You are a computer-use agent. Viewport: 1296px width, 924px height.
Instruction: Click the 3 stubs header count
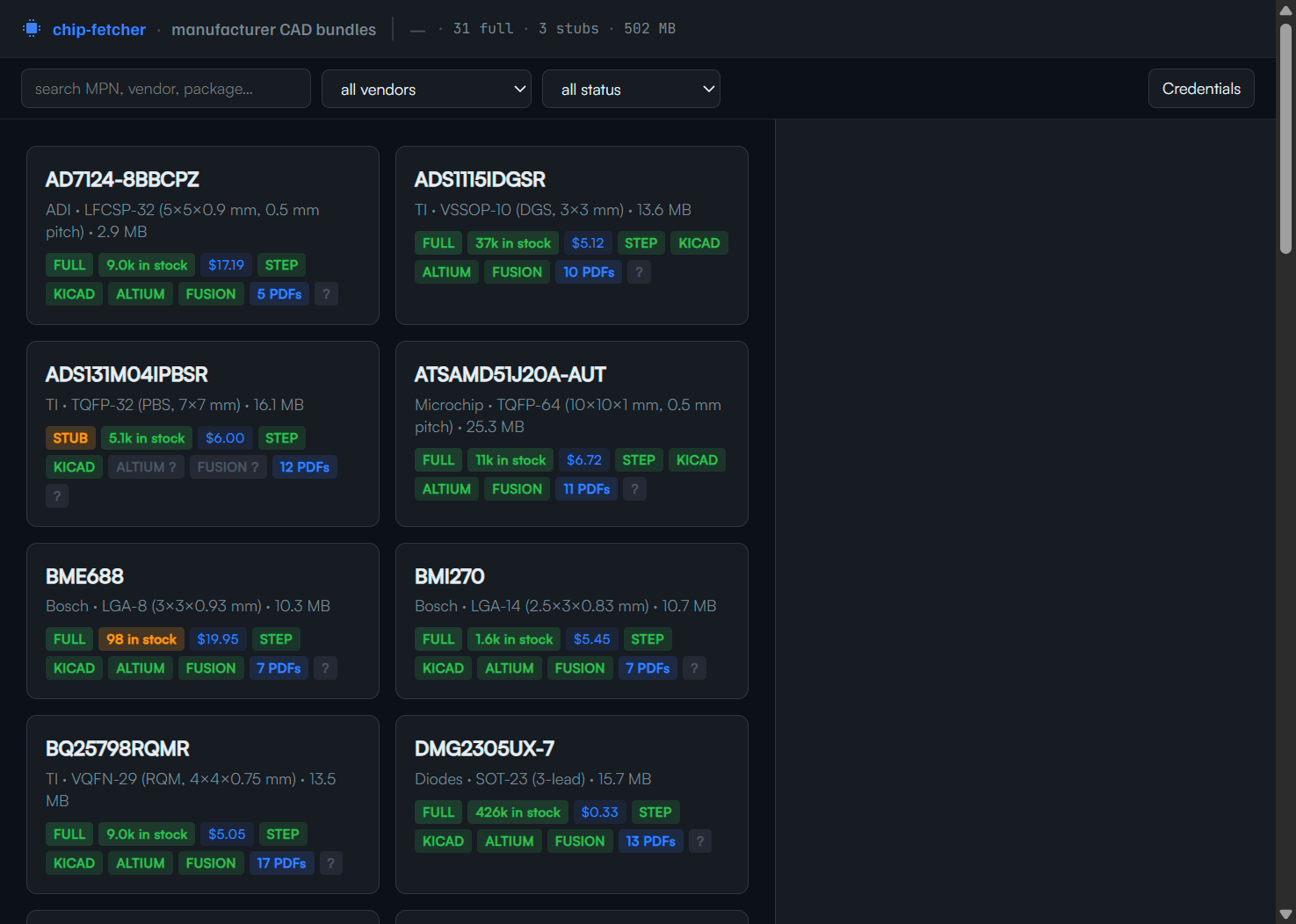click(568, 28)
